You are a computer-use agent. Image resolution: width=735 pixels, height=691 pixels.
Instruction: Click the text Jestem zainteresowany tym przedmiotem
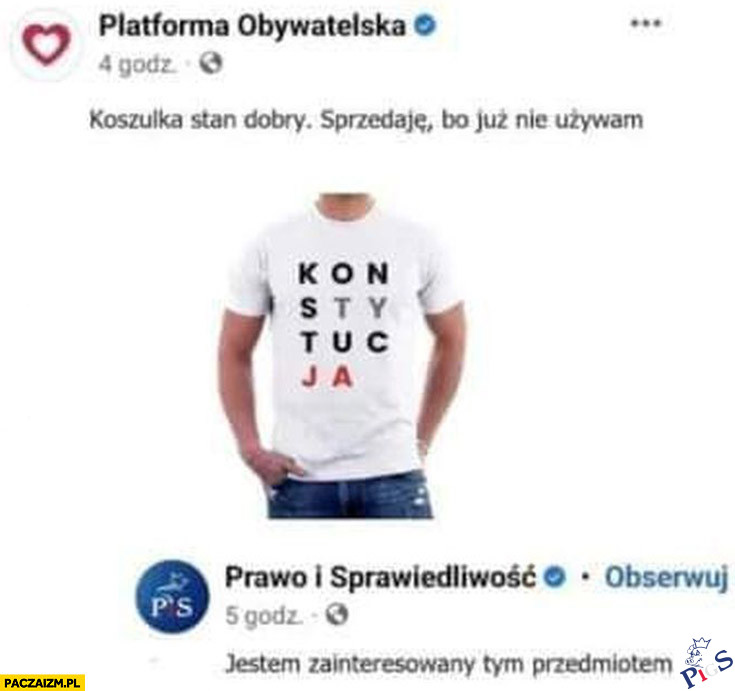449,664
